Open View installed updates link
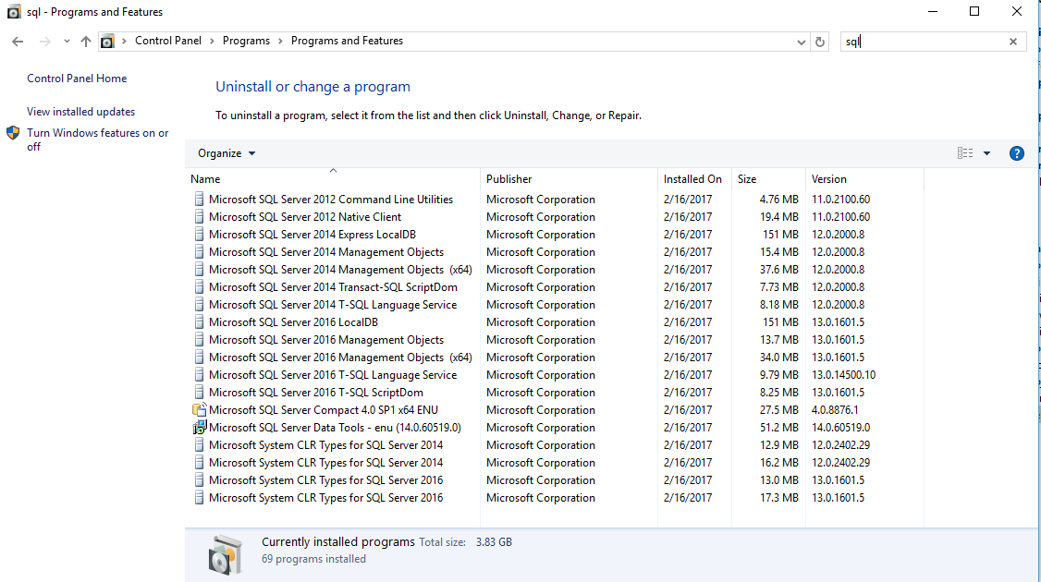Image resolution: width=1041 pixels, height=582 pixels. click(81, 111)
